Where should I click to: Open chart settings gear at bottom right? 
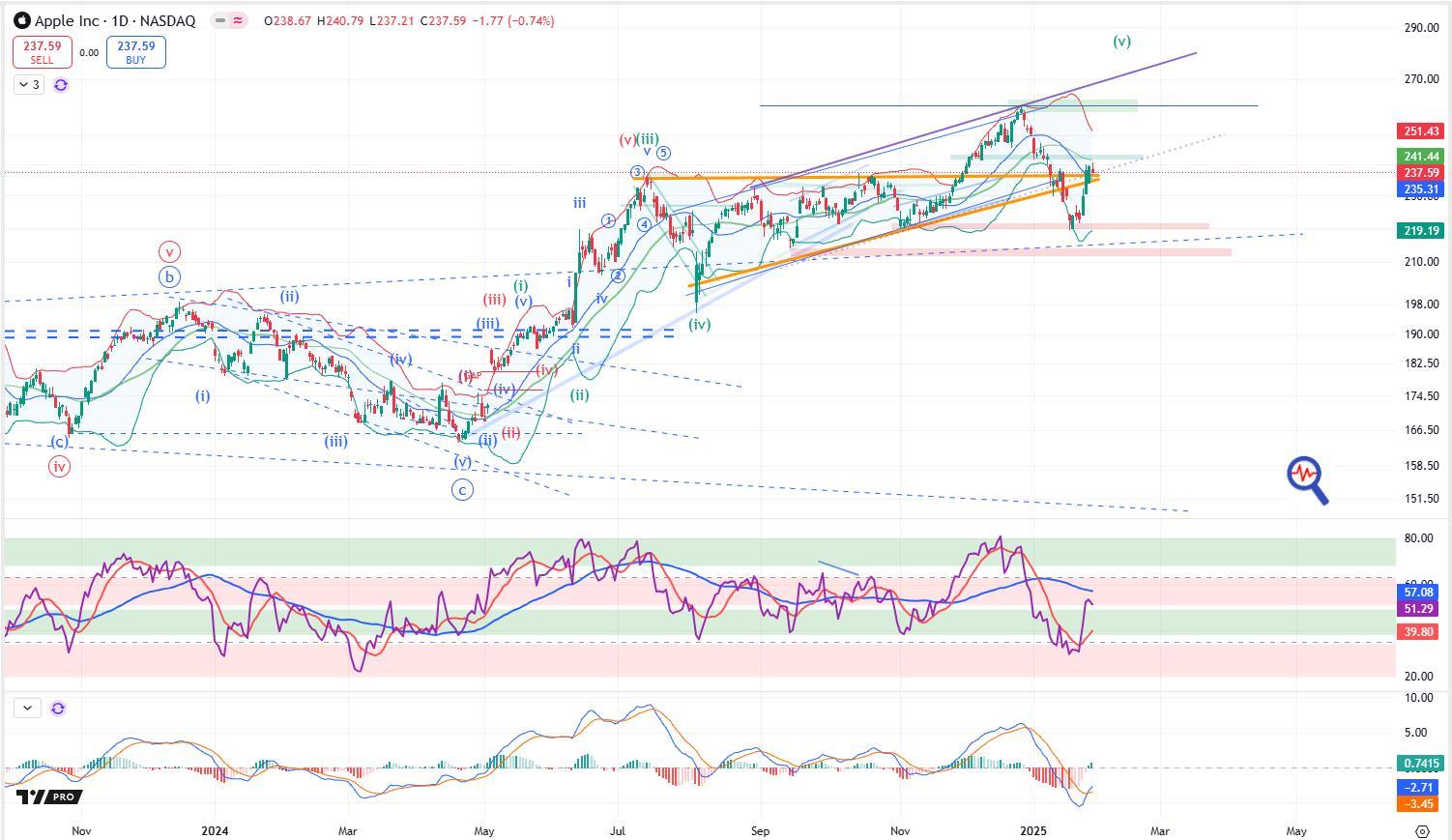1422,830
